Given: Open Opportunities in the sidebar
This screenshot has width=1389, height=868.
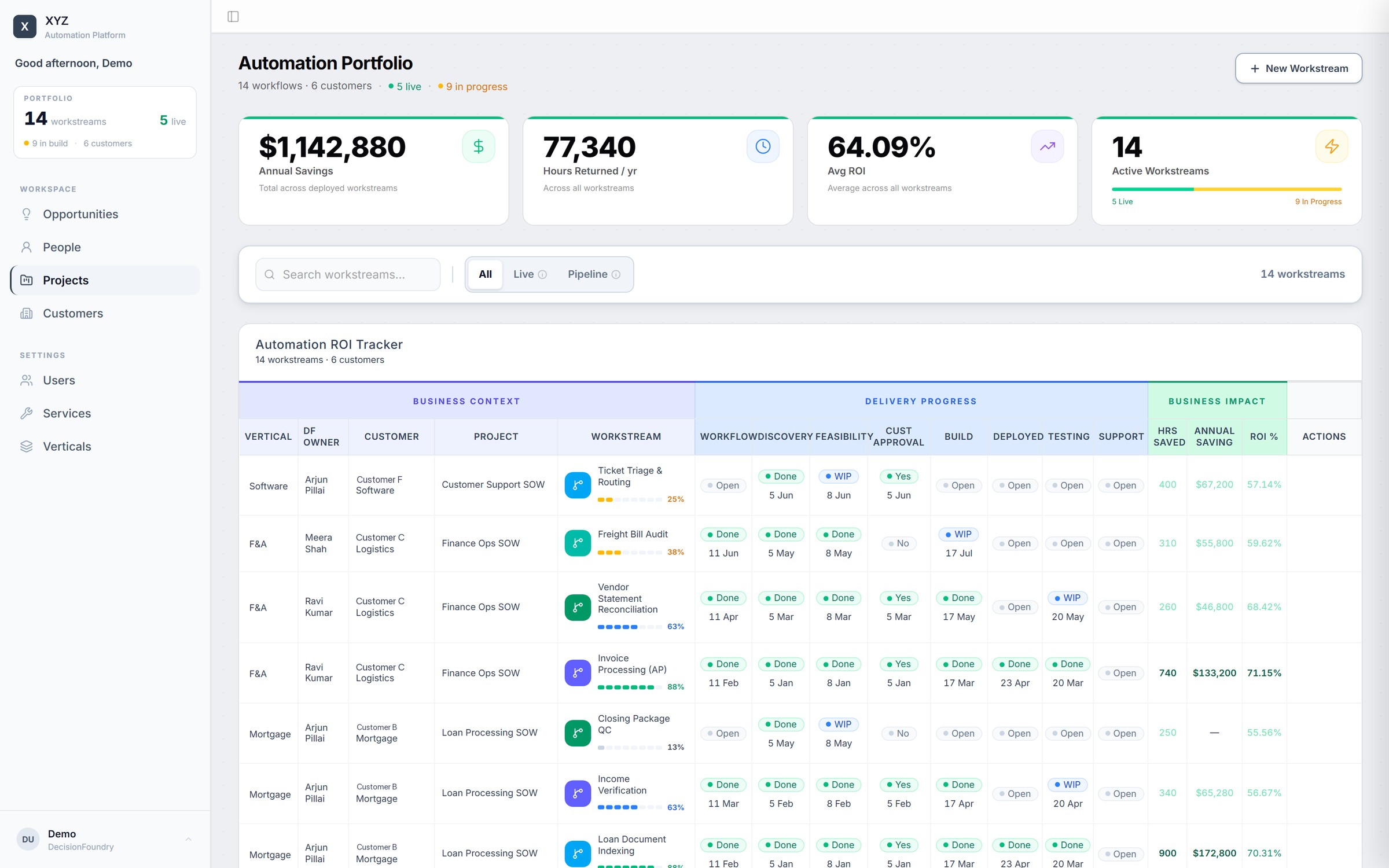Looking at the screenshot, I should [x=105, y=214].
